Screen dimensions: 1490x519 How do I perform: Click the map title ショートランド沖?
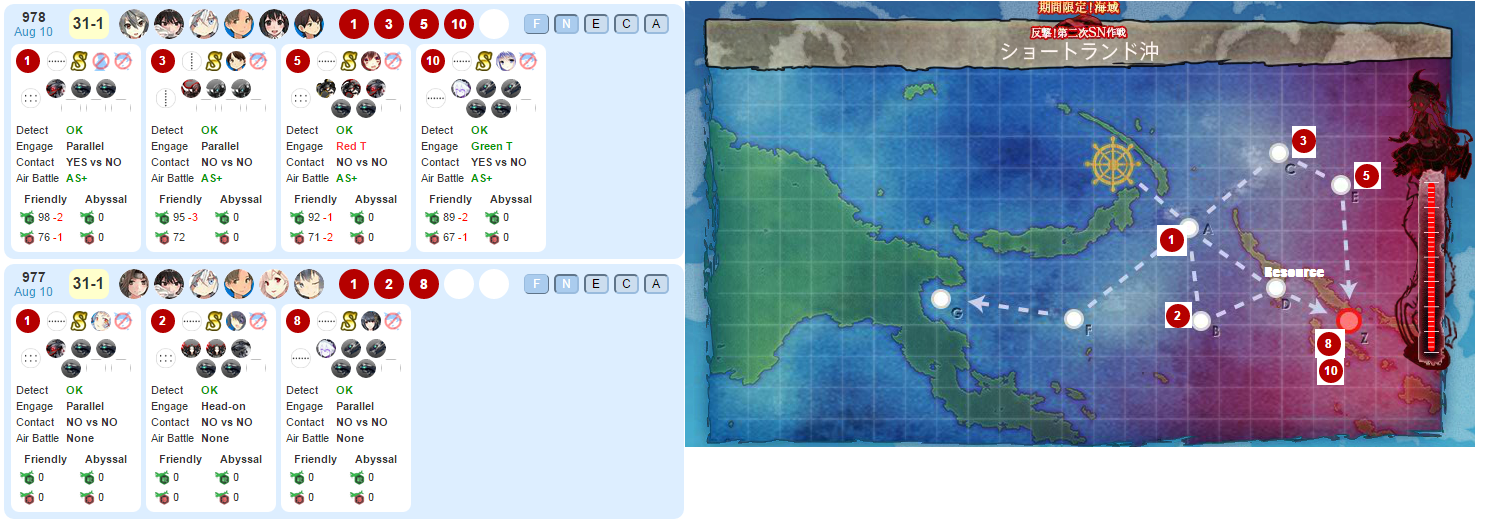(x=1079, y=51)
